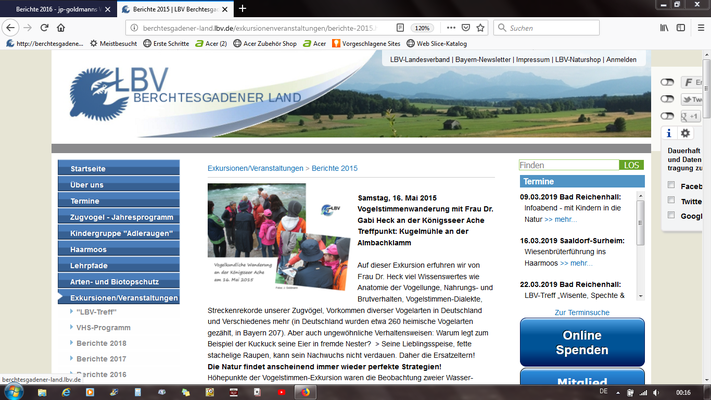The height and width of the screenshot is (400, 711).
Task: Open the Impressum header link
Action: coord(533,59)
